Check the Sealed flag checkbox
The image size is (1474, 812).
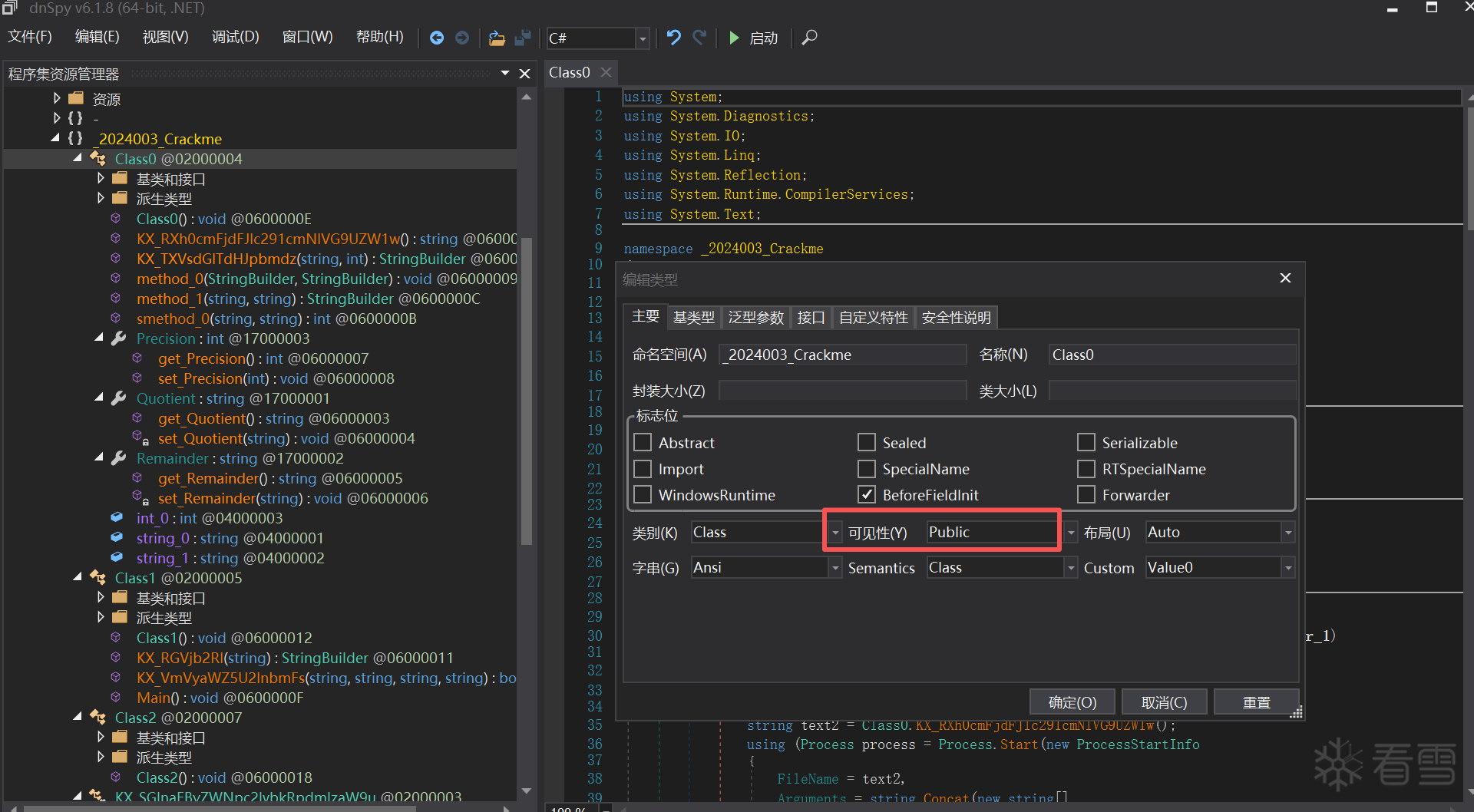(x=867, y=443)
